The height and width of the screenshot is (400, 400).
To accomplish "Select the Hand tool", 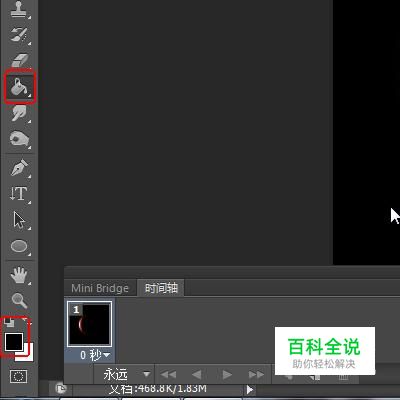I will point(19,275).
